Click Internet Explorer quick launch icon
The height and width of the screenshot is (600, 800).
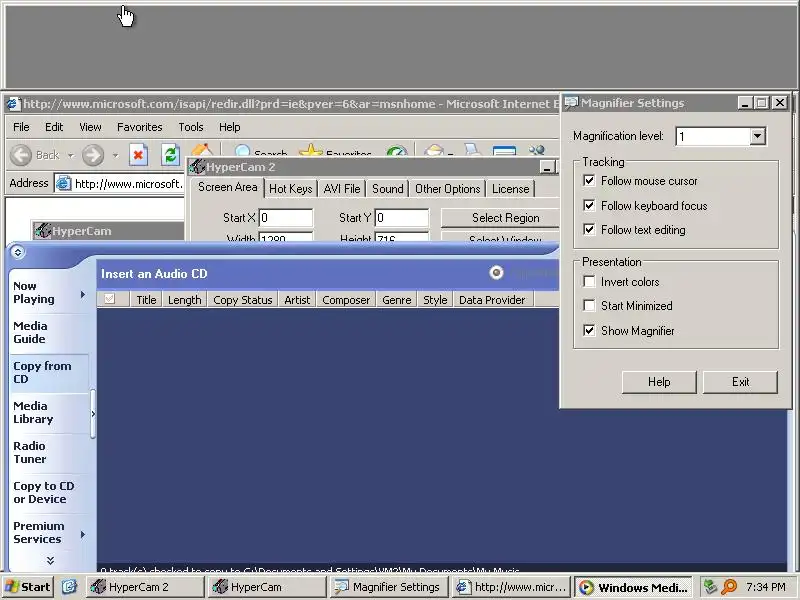point(69,587)
